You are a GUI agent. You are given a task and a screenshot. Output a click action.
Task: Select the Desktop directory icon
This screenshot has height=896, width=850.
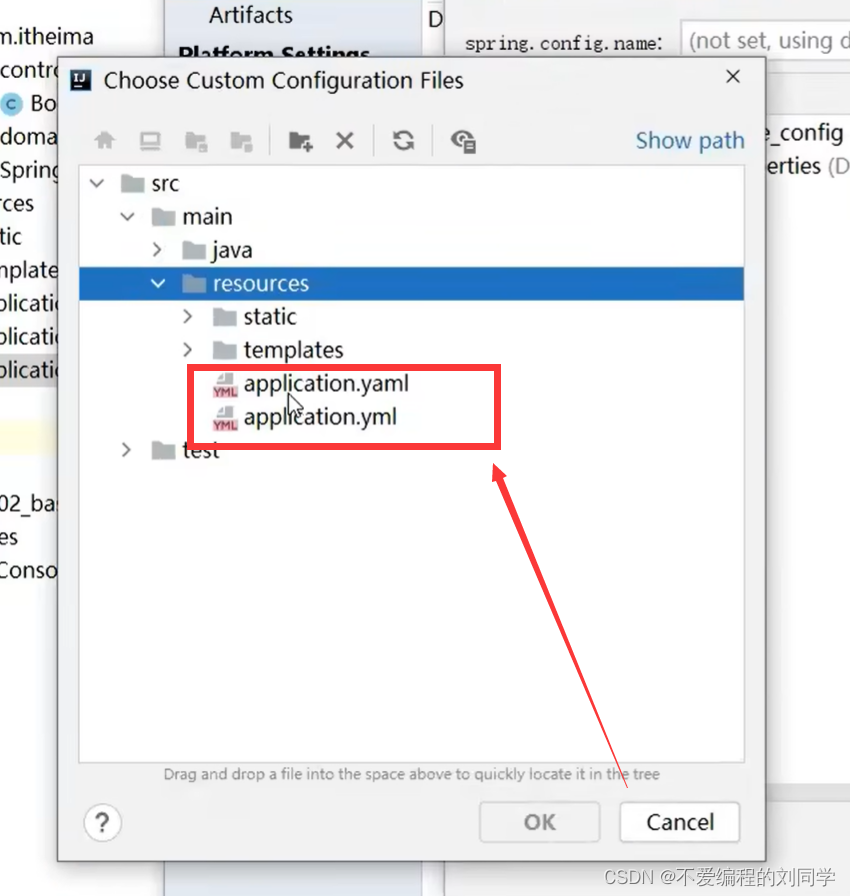pyautogui.click(x=150, y=140)
